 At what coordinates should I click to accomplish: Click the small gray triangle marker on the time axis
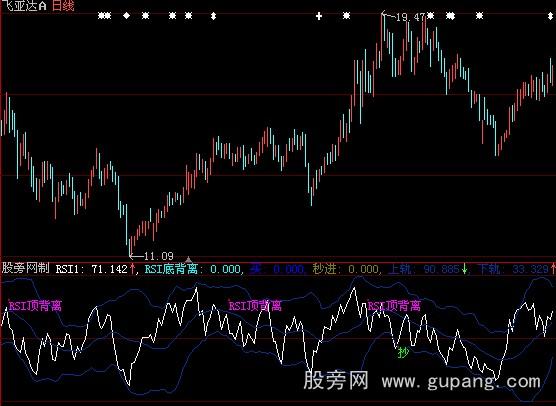click(x=189, y=260)
